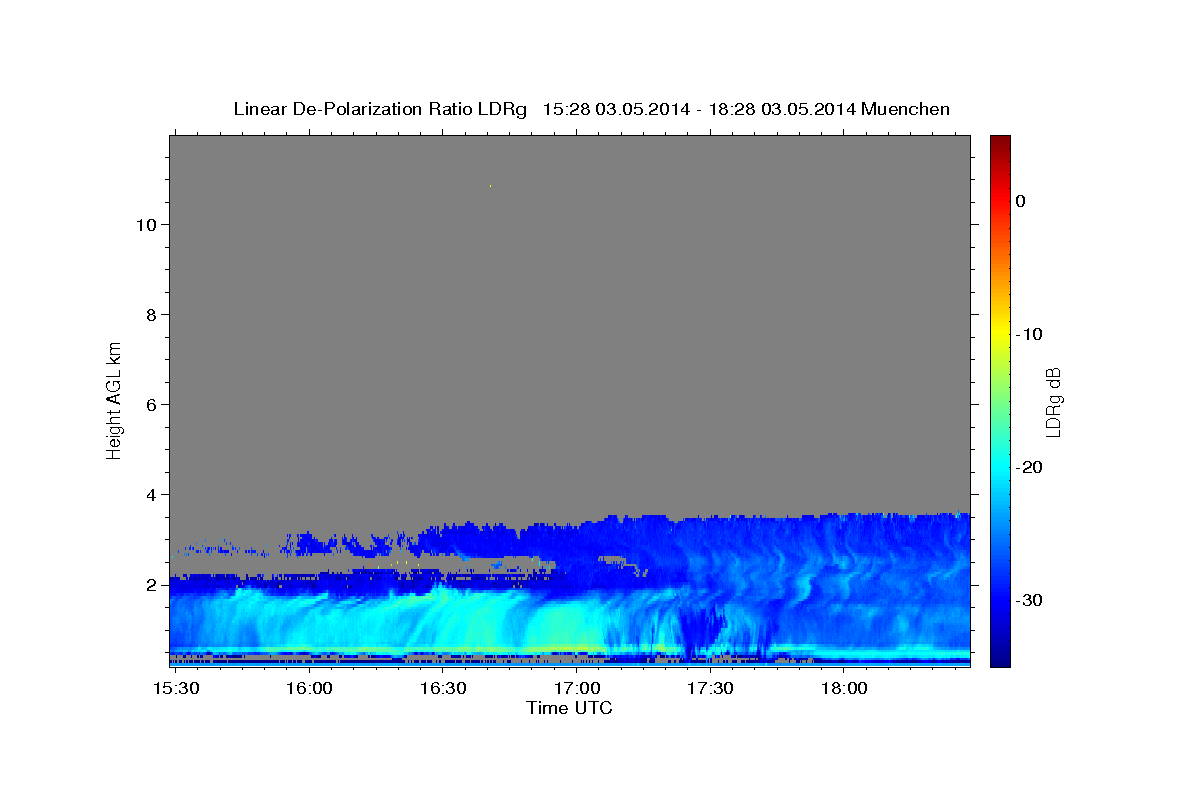Click the colorbar value -10
The height and width of the screenshot is (800, 1200).
click(1029, 334)
